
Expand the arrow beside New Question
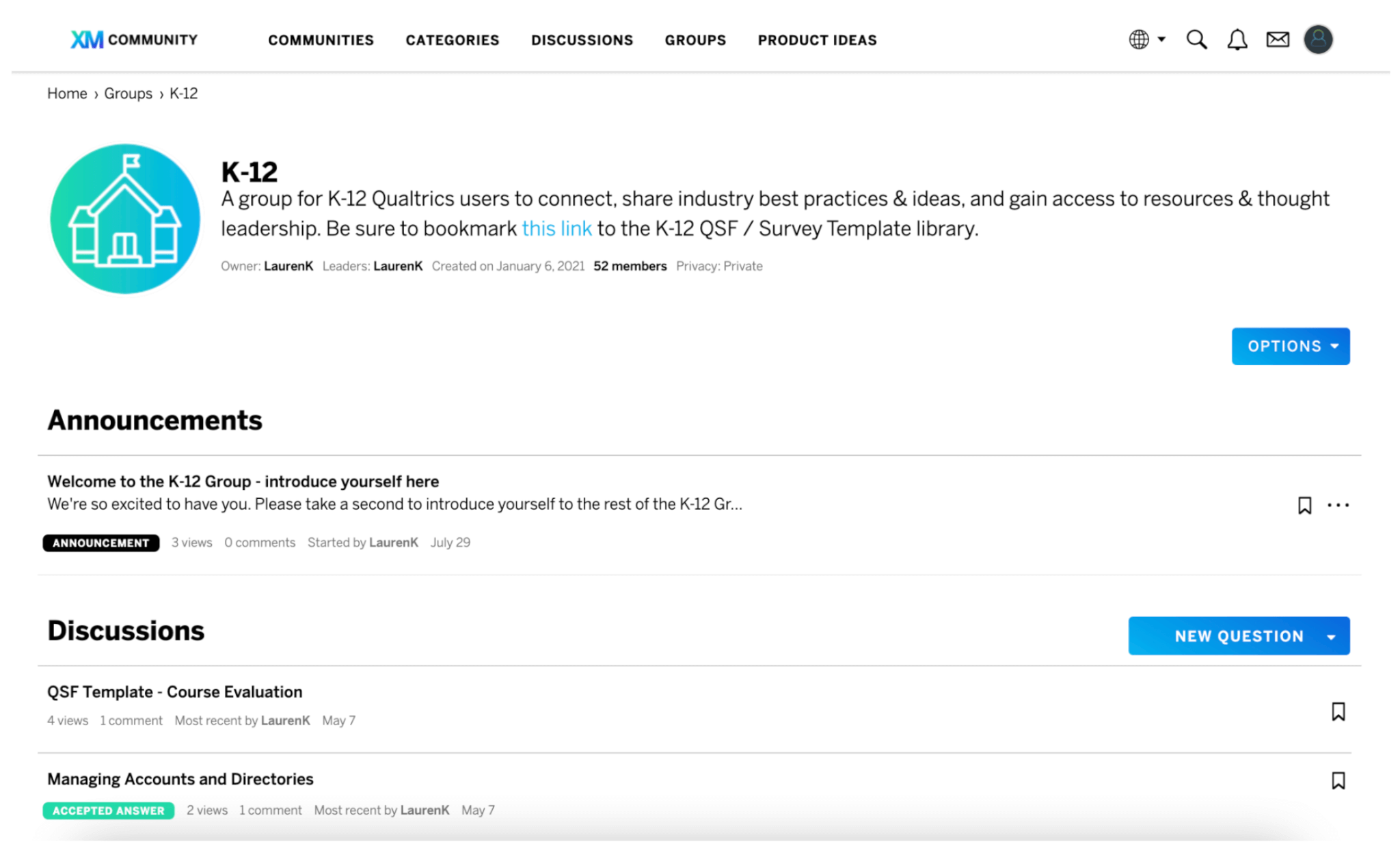1331,636
